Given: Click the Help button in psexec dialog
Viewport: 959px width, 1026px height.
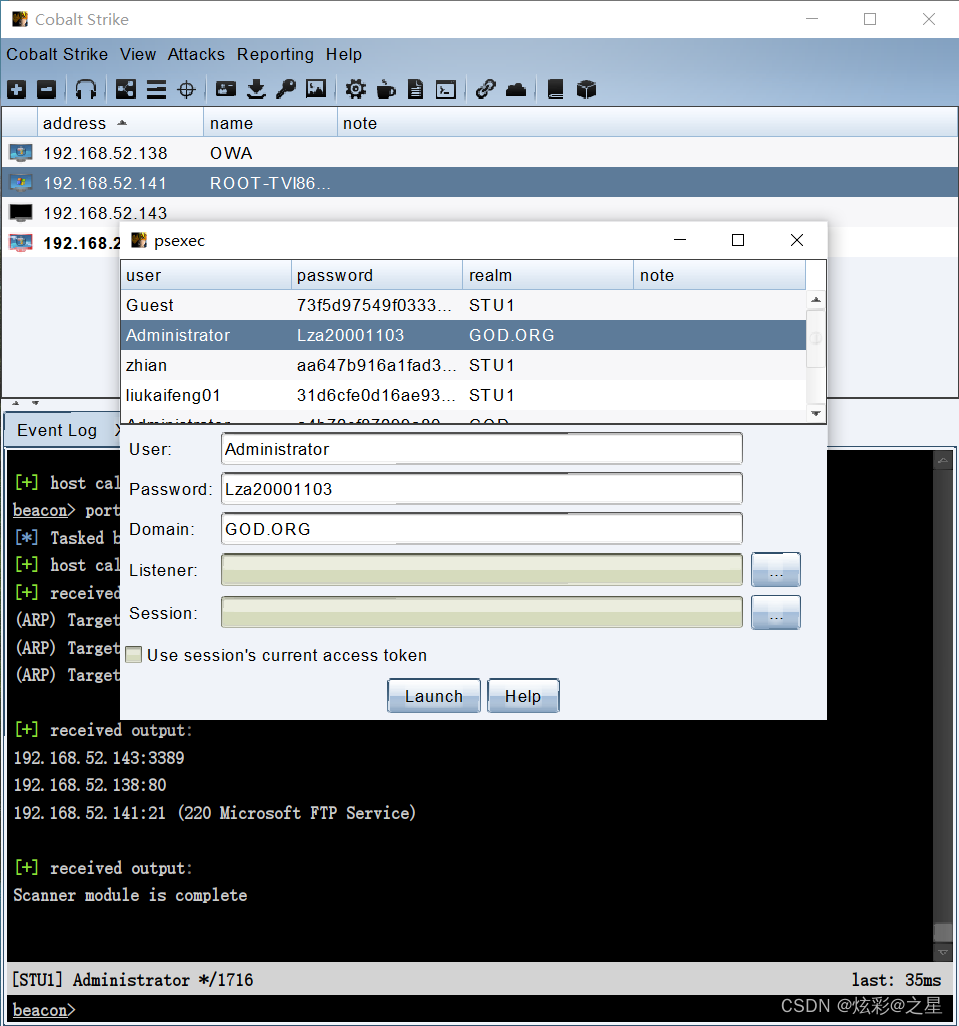Looking at the screenshot, I should [x=523, y=696].
